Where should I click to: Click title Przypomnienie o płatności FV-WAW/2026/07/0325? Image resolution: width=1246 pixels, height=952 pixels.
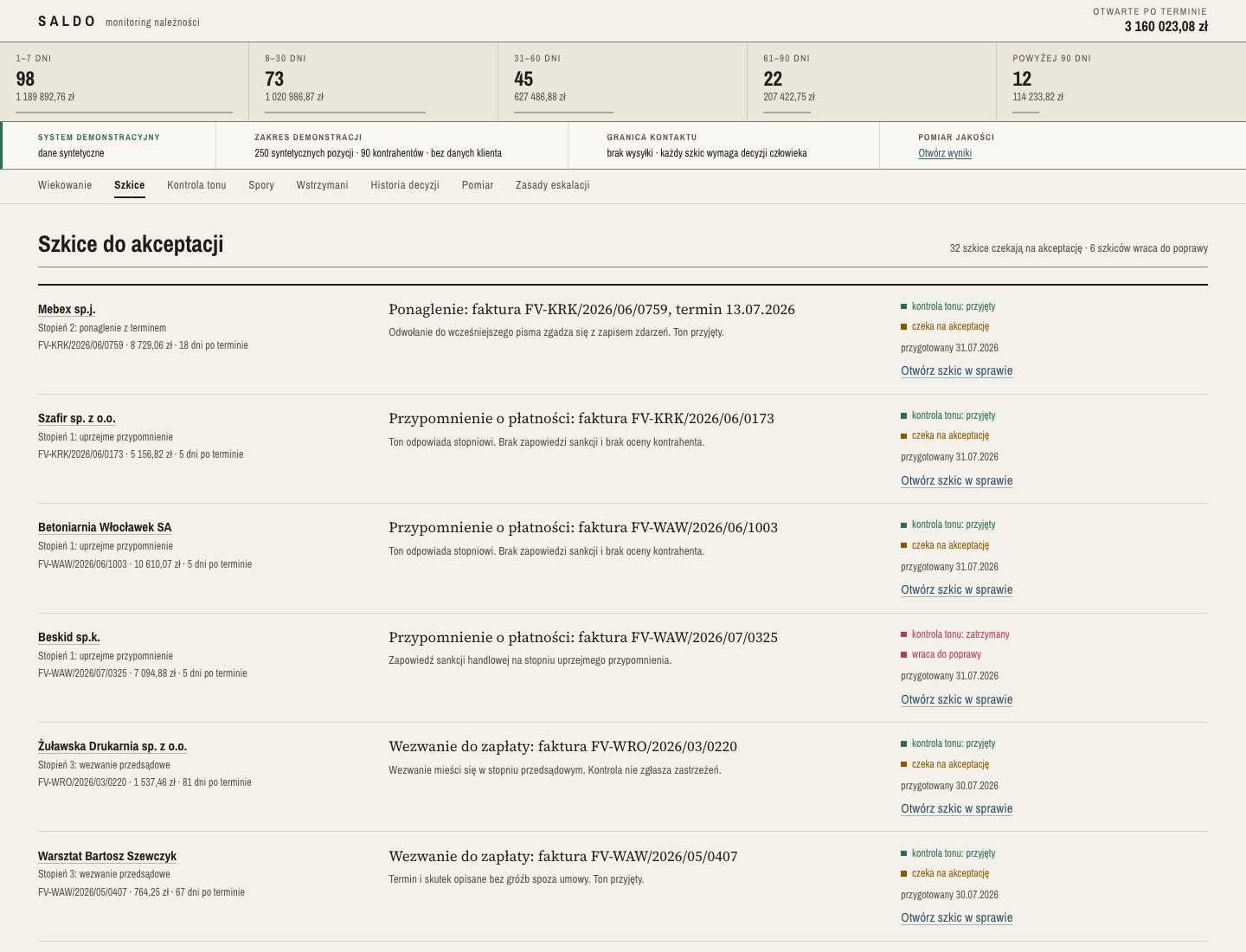[583, 638]
